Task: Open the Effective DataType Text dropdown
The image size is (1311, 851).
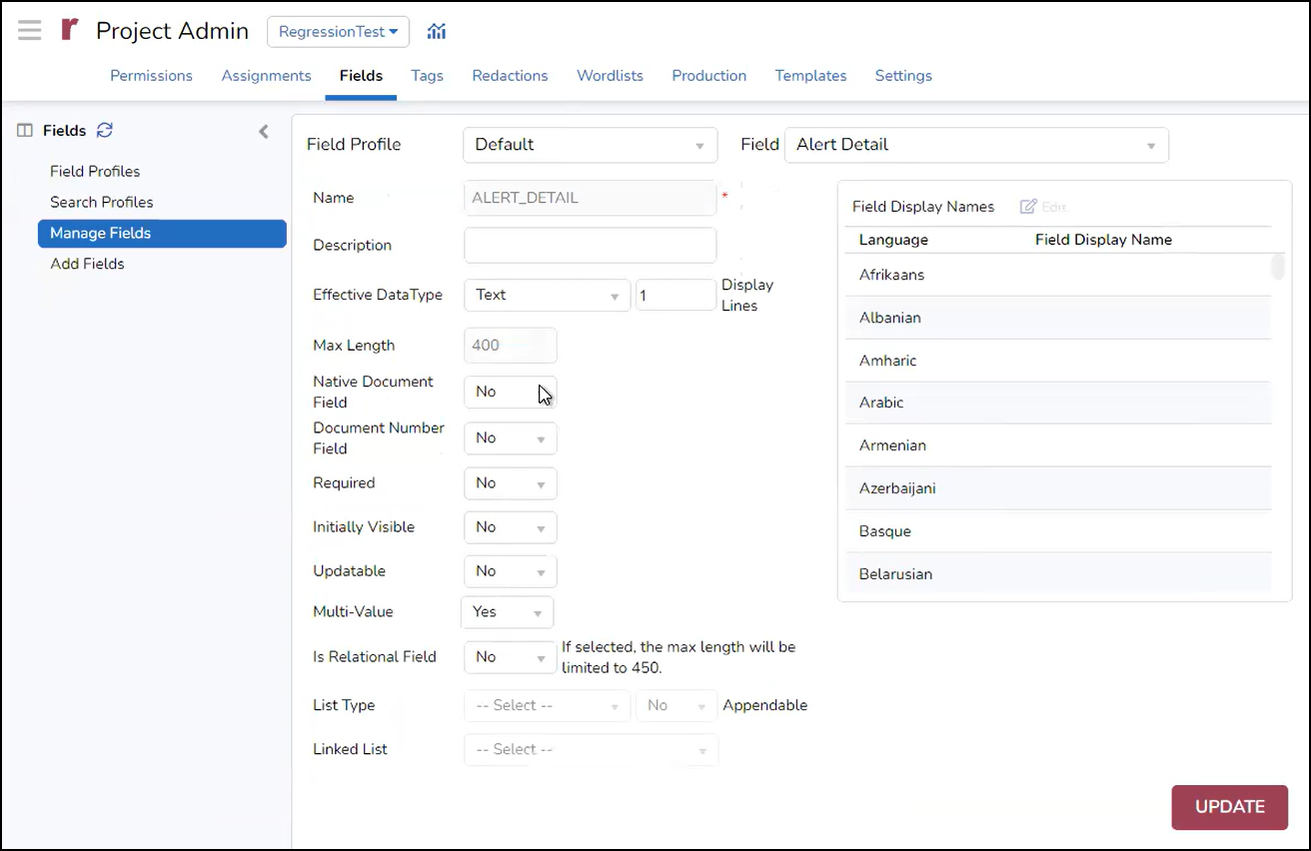Action: click(547, 295)
